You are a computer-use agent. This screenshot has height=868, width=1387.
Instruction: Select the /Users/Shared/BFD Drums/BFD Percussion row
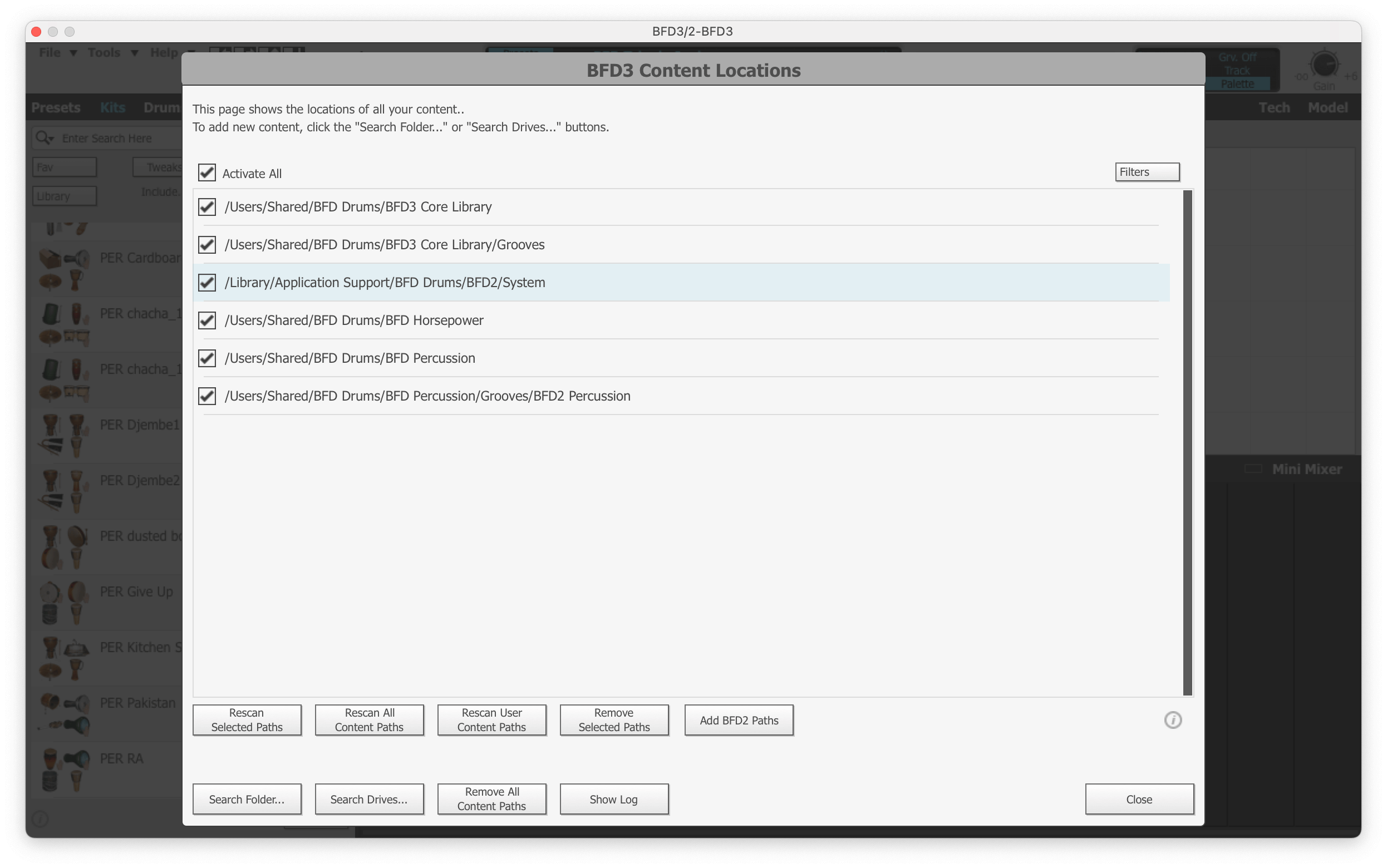click(x=681, y=358)
